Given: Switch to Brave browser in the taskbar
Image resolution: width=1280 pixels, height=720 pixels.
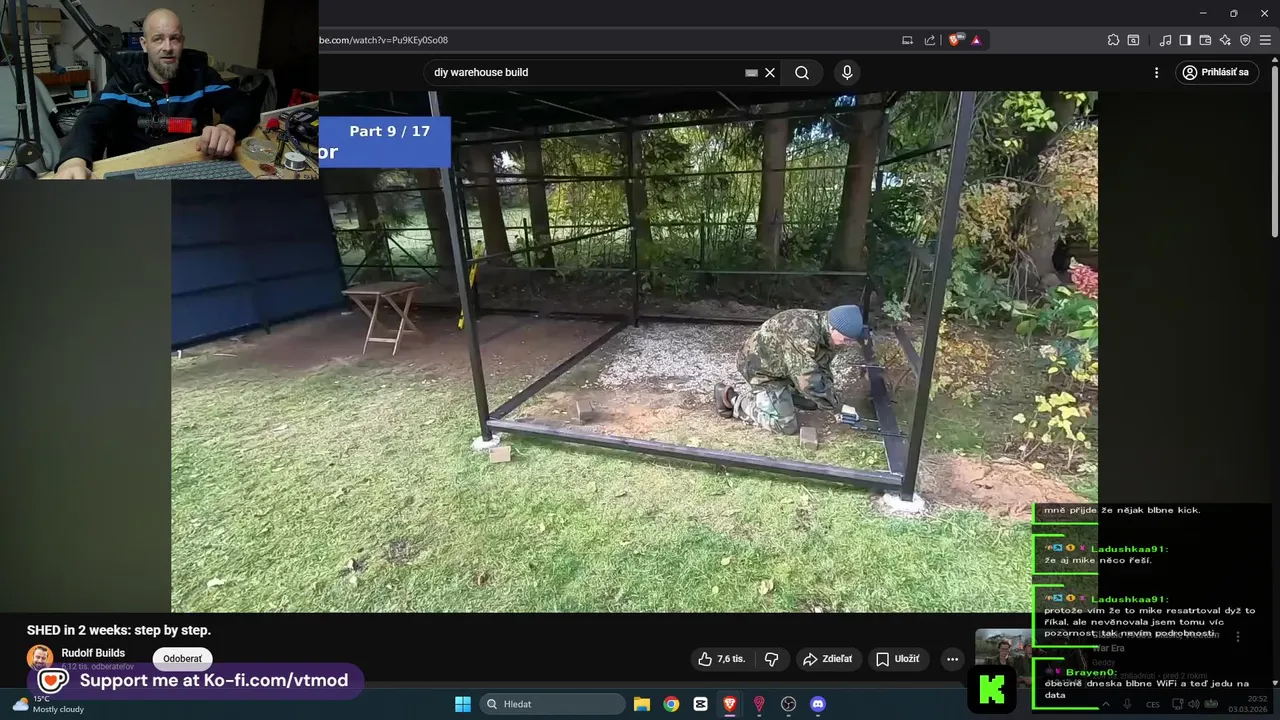Looking at the screenshot, I should [x=730, y=704].
